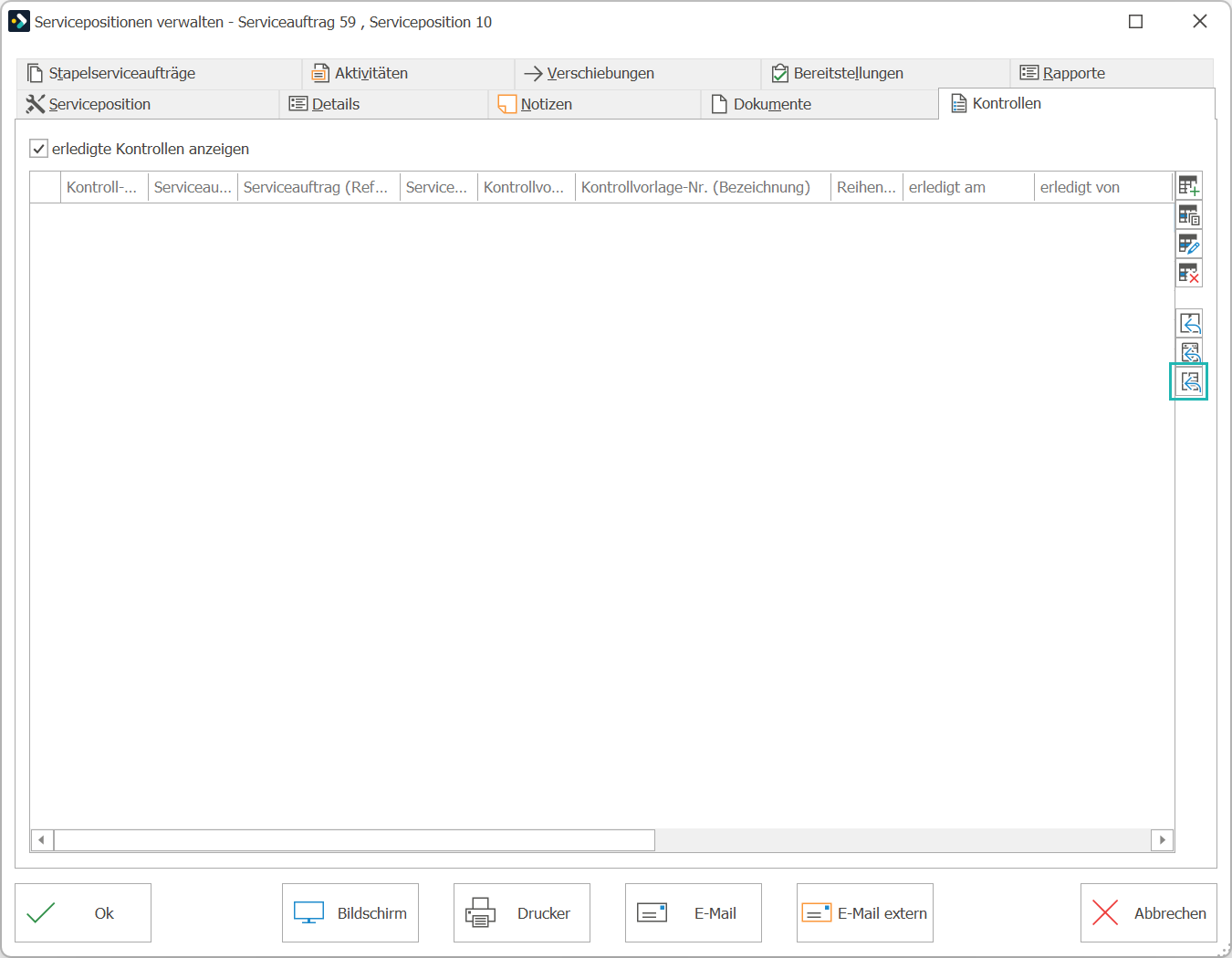Screen dimensions: 1232x958
Task: Switch to the Details tab
Action: tap(383, 104)
